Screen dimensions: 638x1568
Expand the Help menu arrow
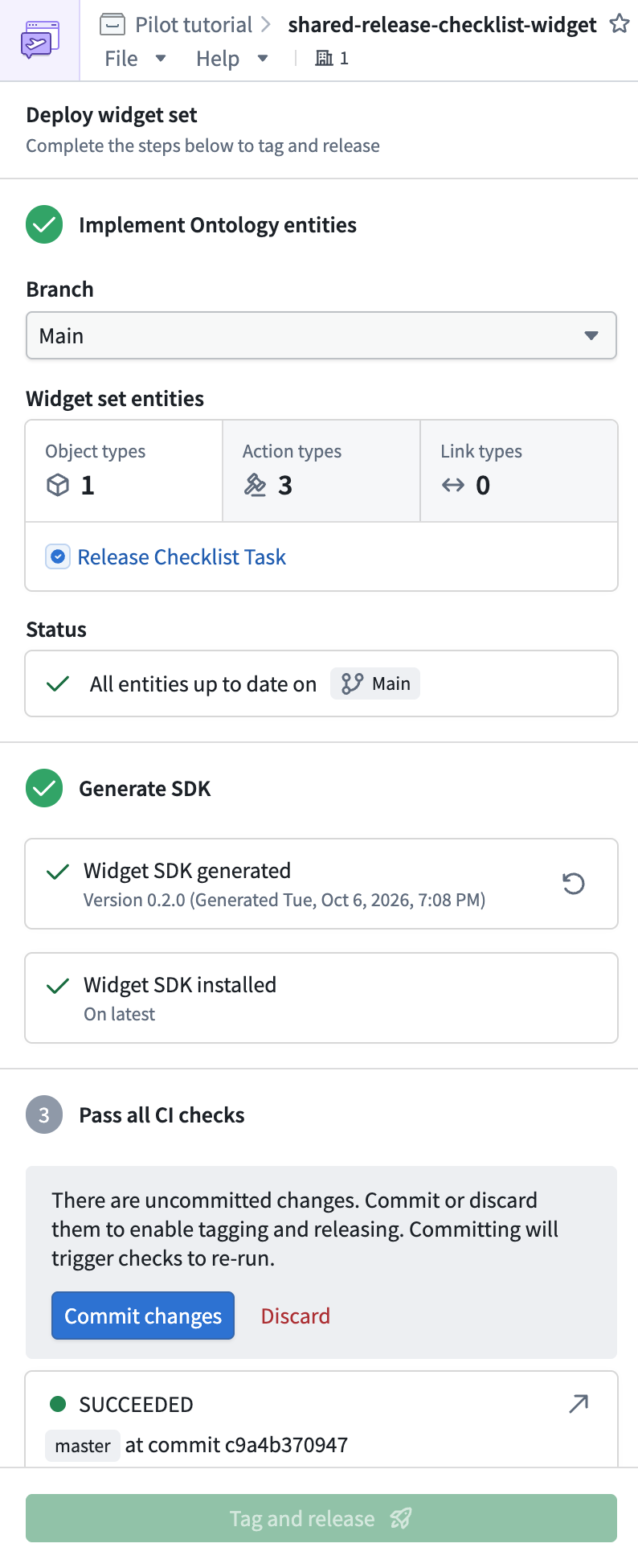[x=263, y=58]
